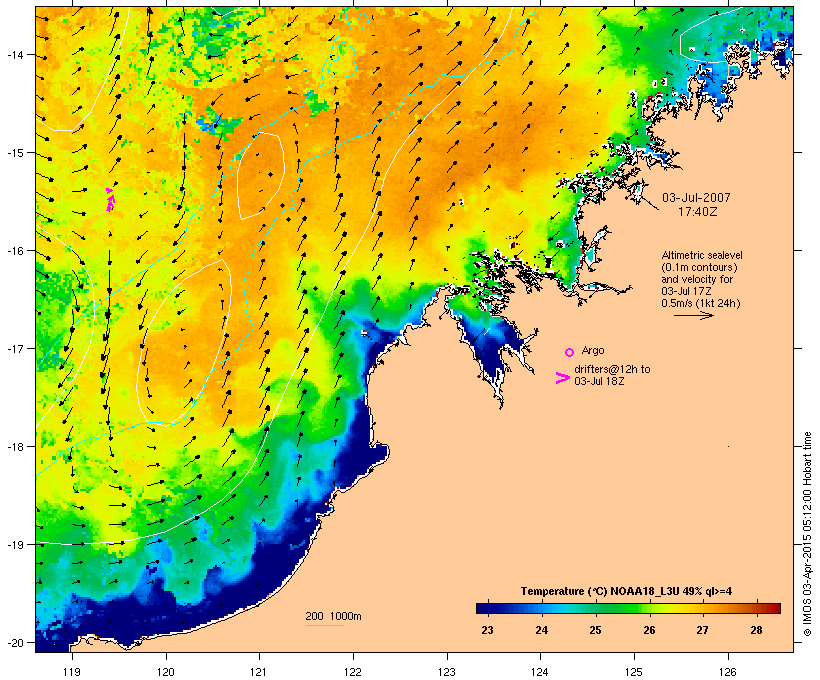Click the 'Altimetric sealevel' legend text

click(x=702, y=255)
